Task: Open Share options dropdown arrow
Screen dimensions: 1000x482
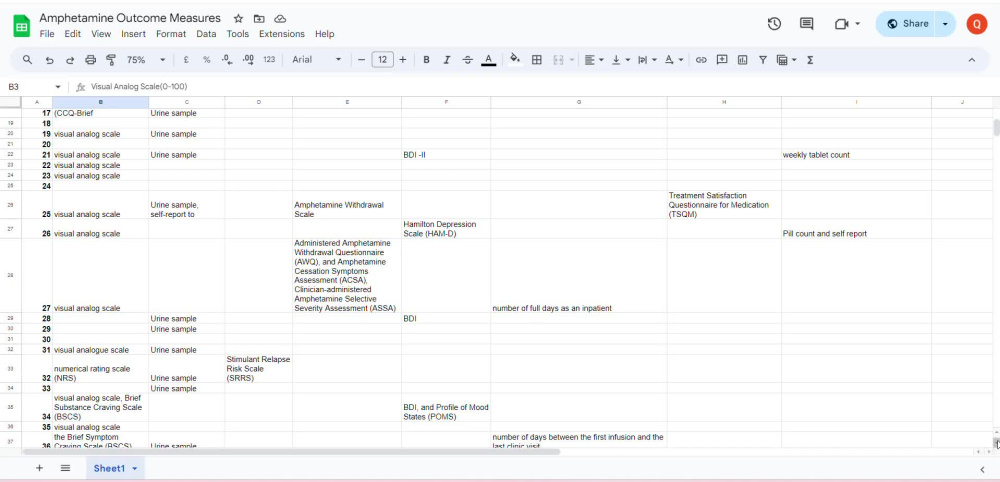Action: point(945,24)
